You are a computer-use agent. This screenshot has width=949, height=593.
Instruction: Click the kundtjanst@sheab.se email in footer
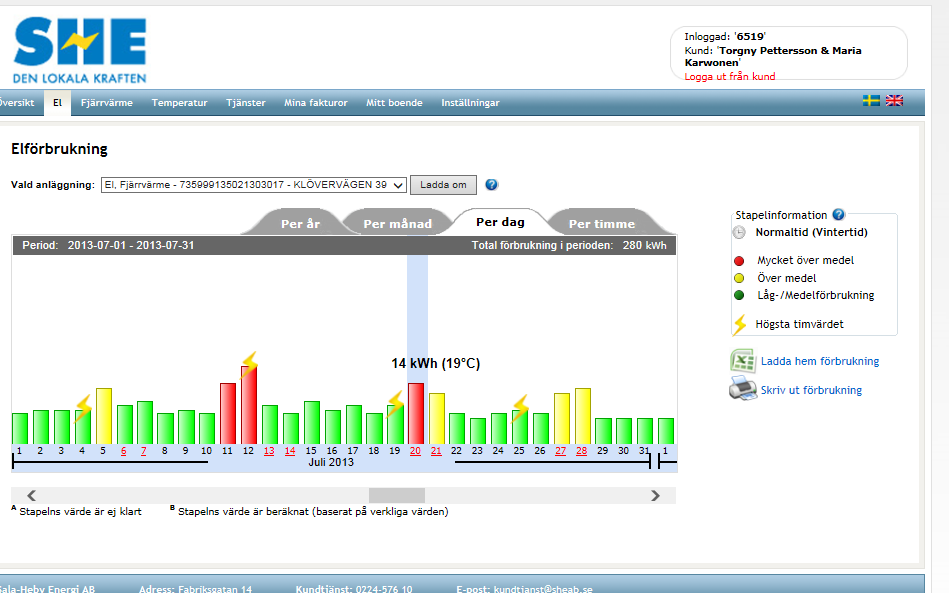[x=543, y=589]
